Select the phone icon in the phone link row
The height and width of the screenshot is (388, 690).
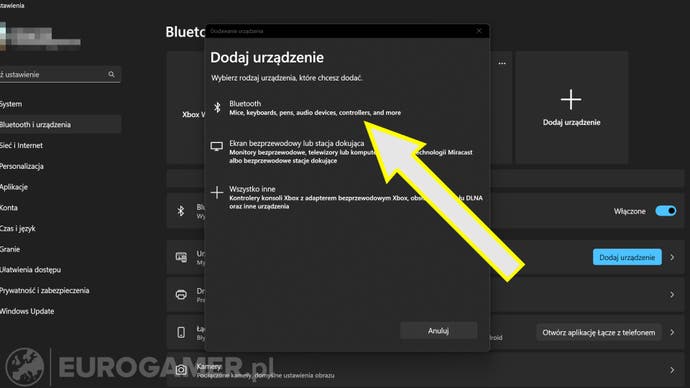(x=181, y=332)
